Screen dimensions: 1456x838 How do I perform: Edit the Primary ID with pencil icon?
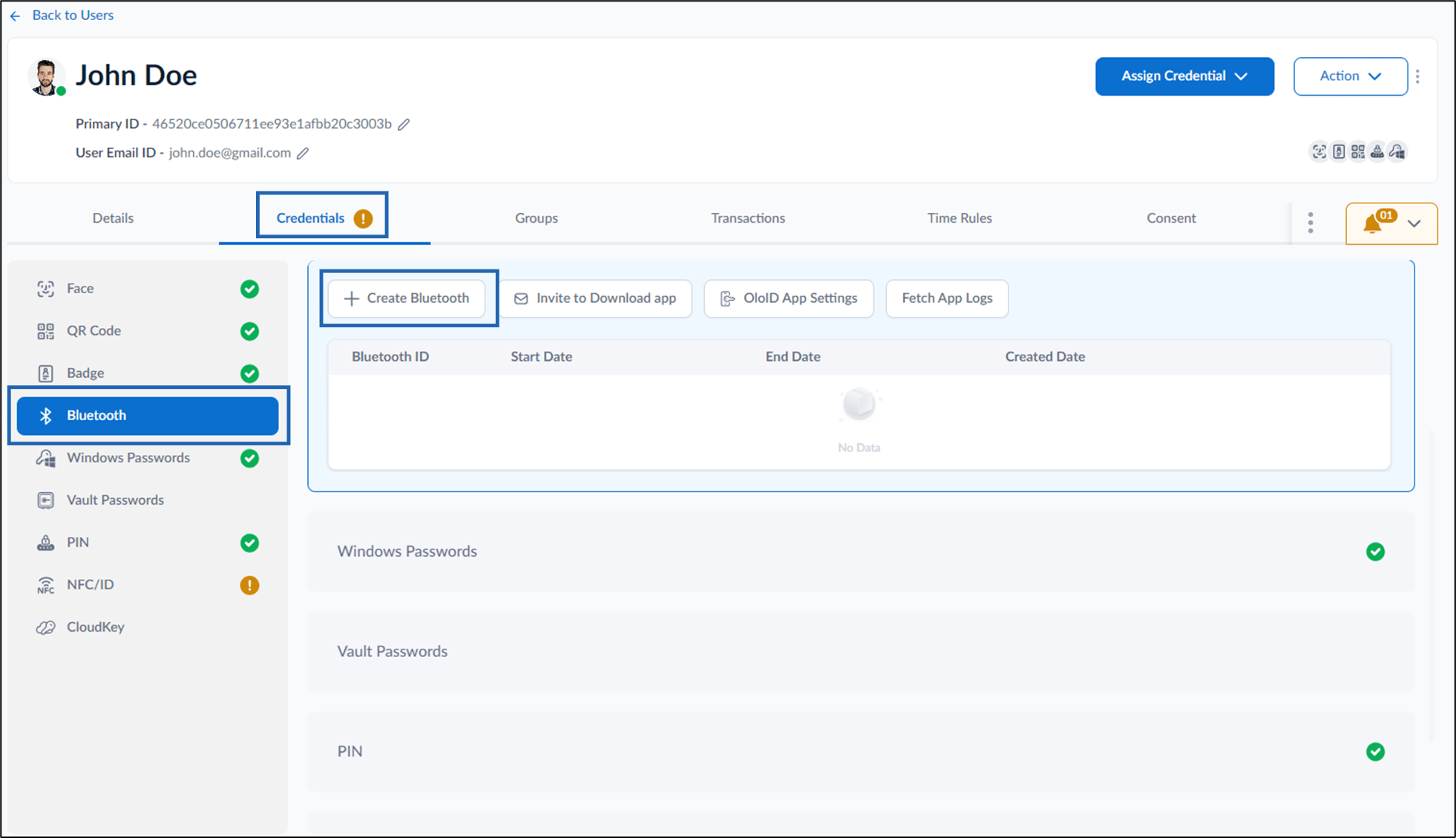(404, 125)
